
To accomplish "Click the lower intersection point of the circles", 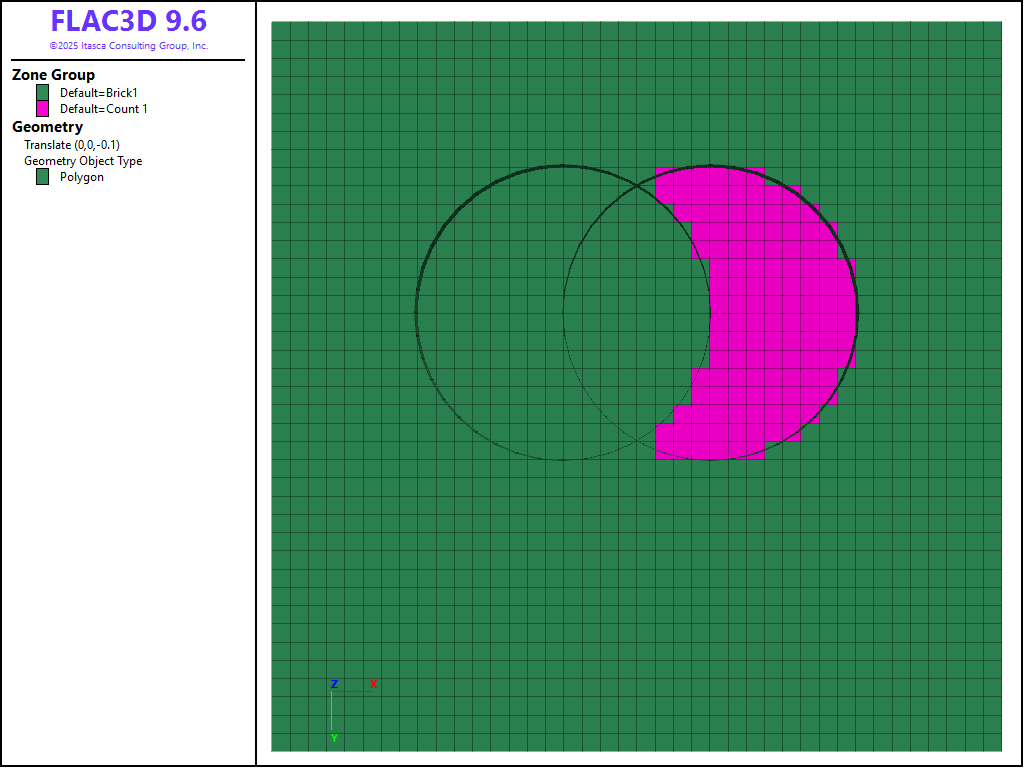I will (637, 440).
